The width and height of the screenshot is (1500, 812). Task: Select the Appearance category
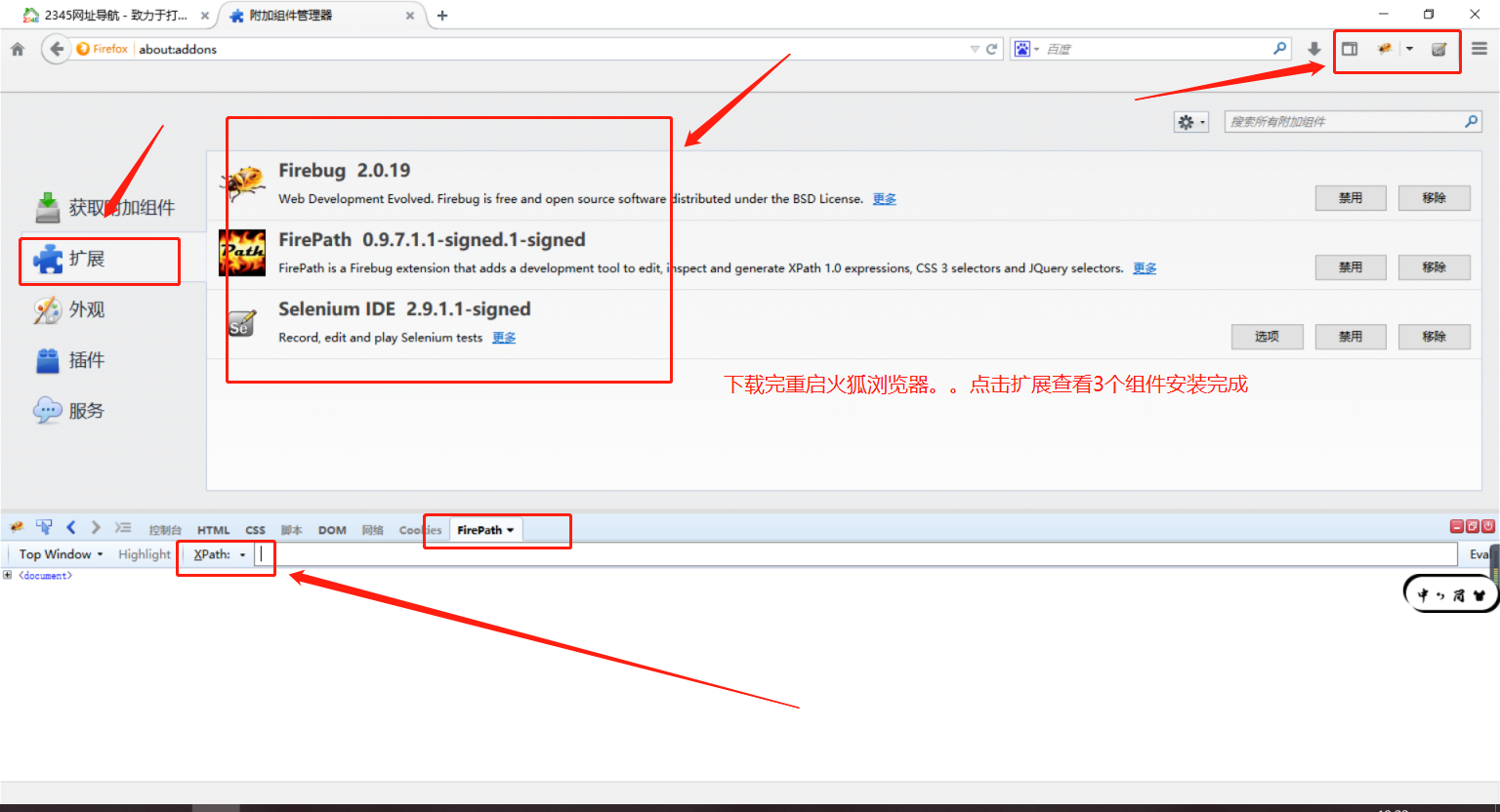(x=70, y=309)
